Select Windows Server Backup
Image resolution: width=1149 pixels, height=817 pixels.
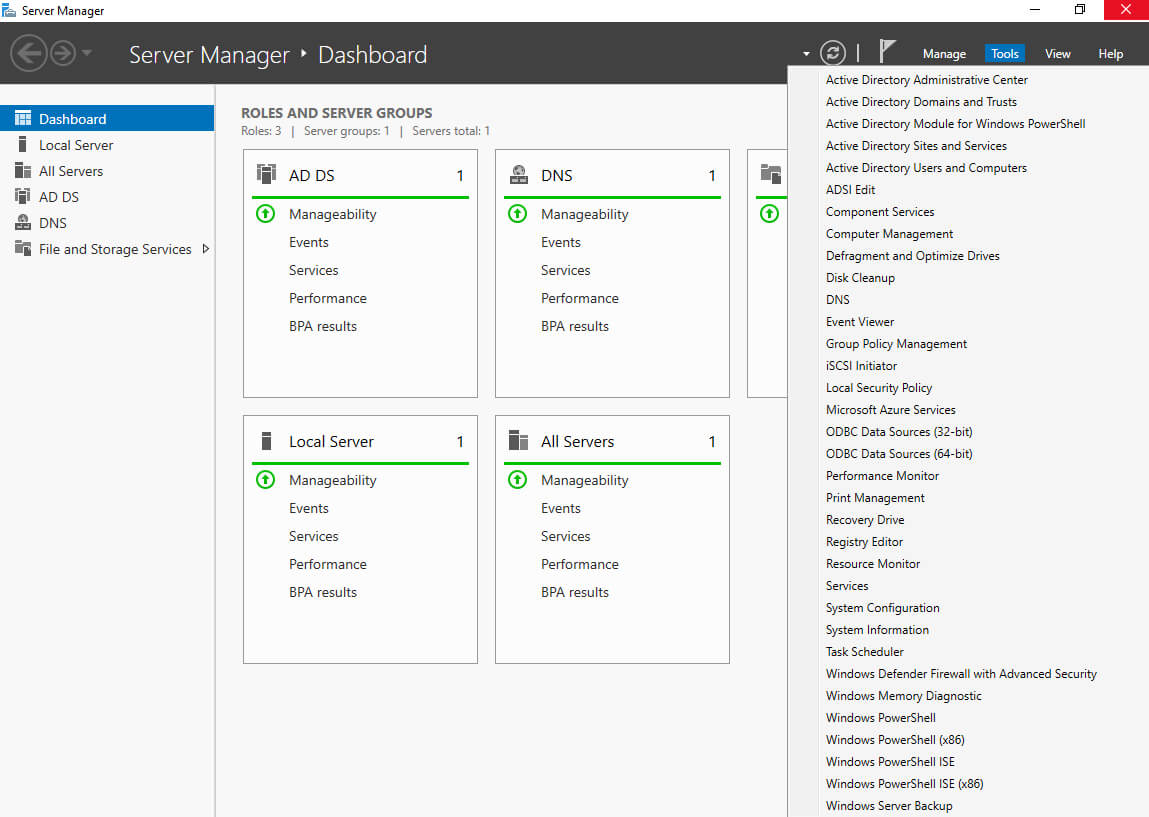(889, 805)
